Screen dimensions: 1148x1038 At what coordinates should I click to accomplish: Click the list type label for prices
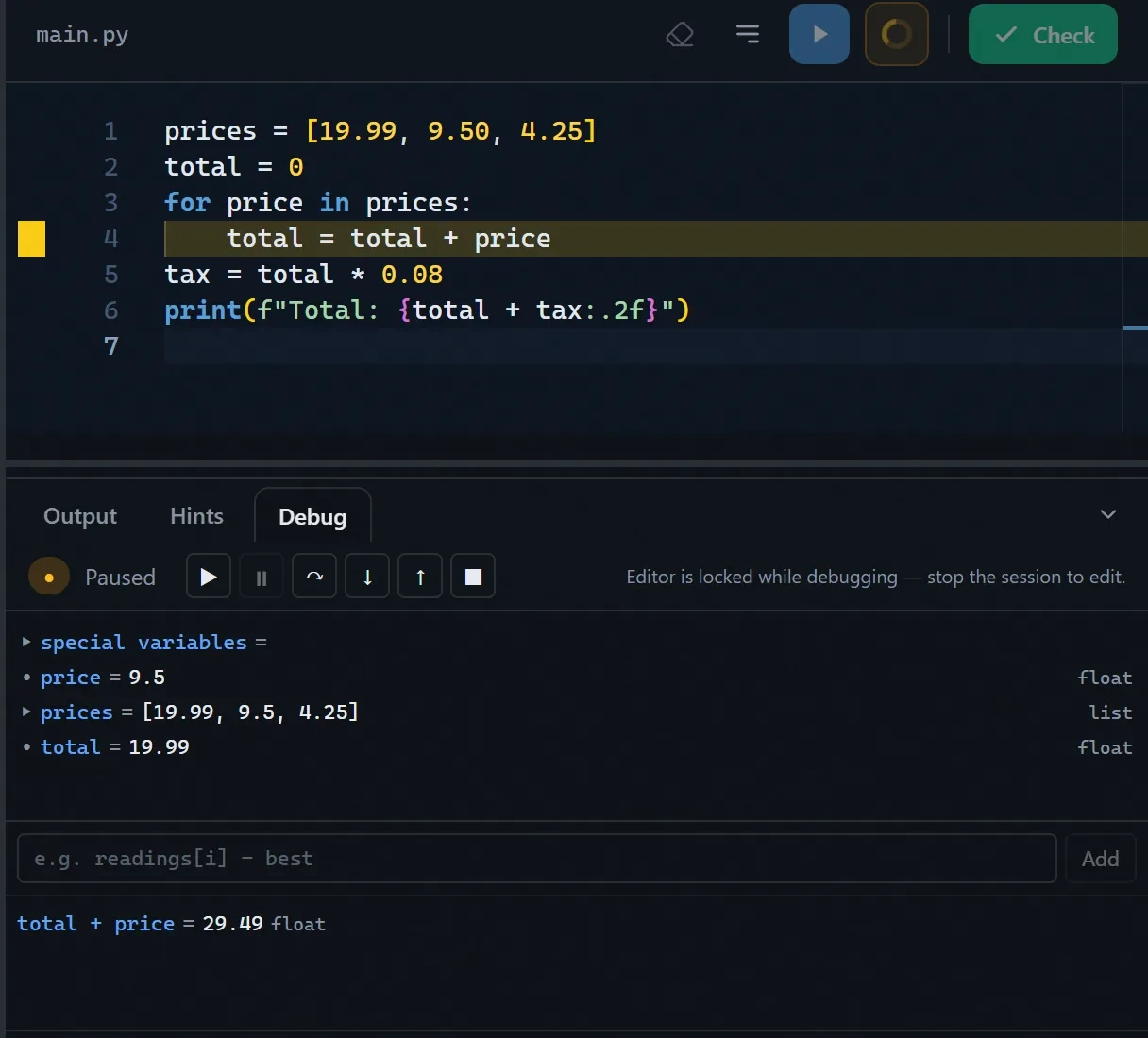pyautogui.click(x=1110, y=712)
